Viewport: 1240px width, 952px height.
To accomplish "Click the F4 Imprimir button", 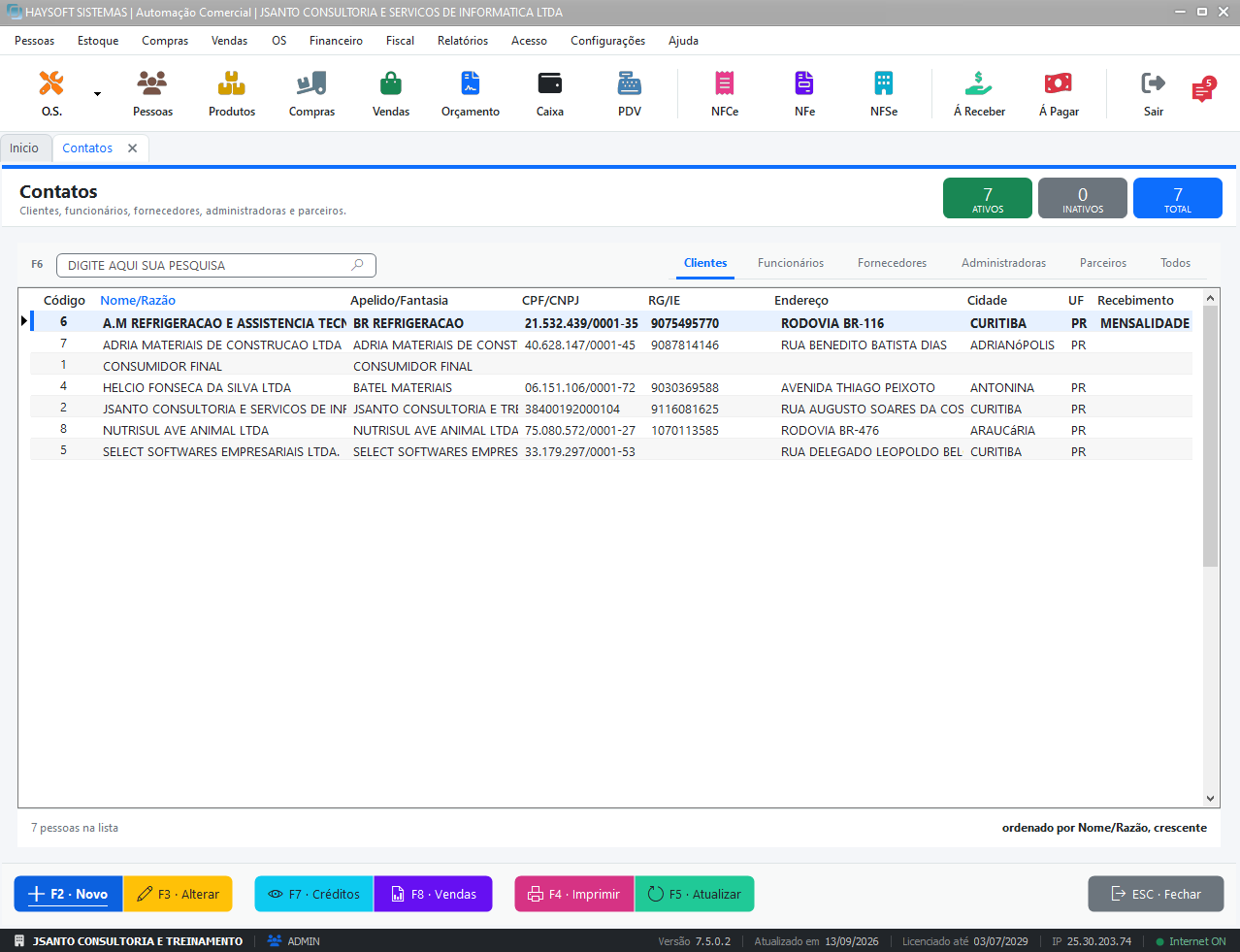I will [x=574, y=894].
